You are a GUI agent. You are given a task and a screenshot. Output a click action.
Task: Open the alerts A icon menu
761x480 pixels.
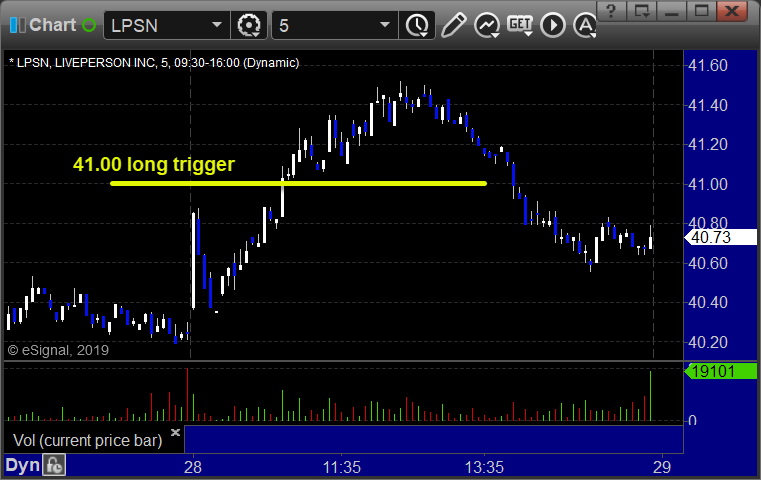585,25
